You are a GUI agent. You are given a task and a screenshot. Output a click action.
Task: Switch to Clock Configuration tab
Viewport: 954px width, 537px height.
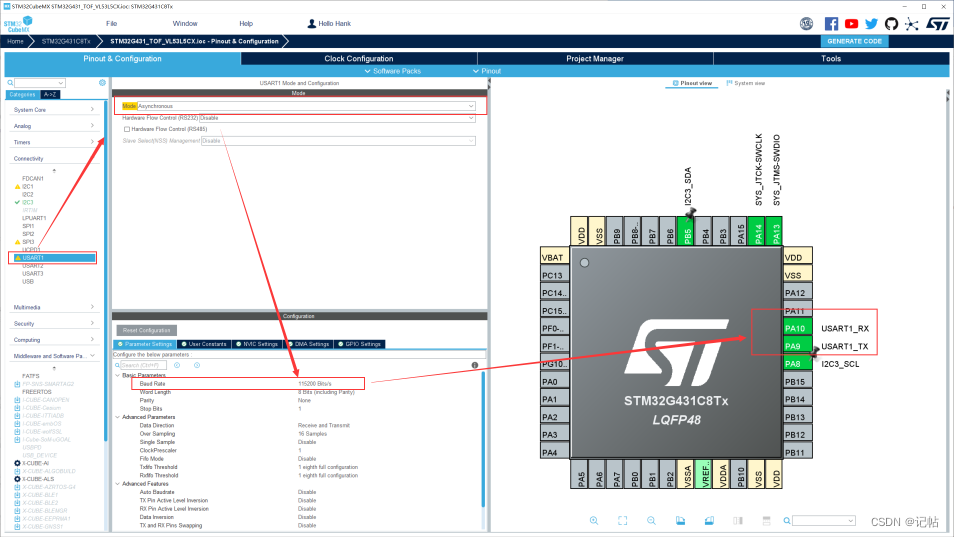359,58
